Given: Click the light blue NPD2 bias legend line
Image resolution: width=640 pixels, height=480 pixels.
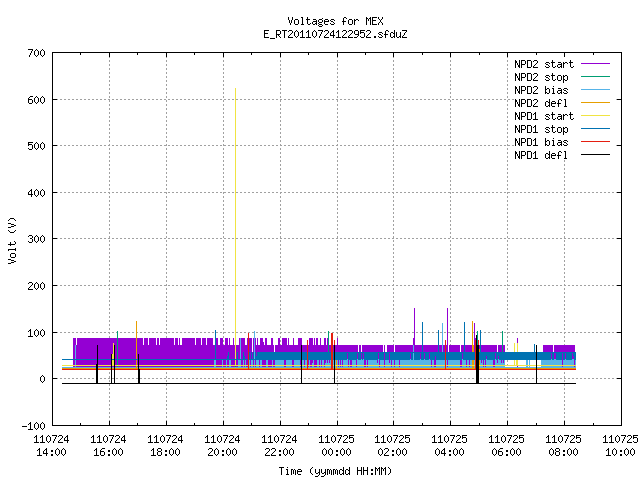Looking at the screenshot, I should [x=595, y=90].
